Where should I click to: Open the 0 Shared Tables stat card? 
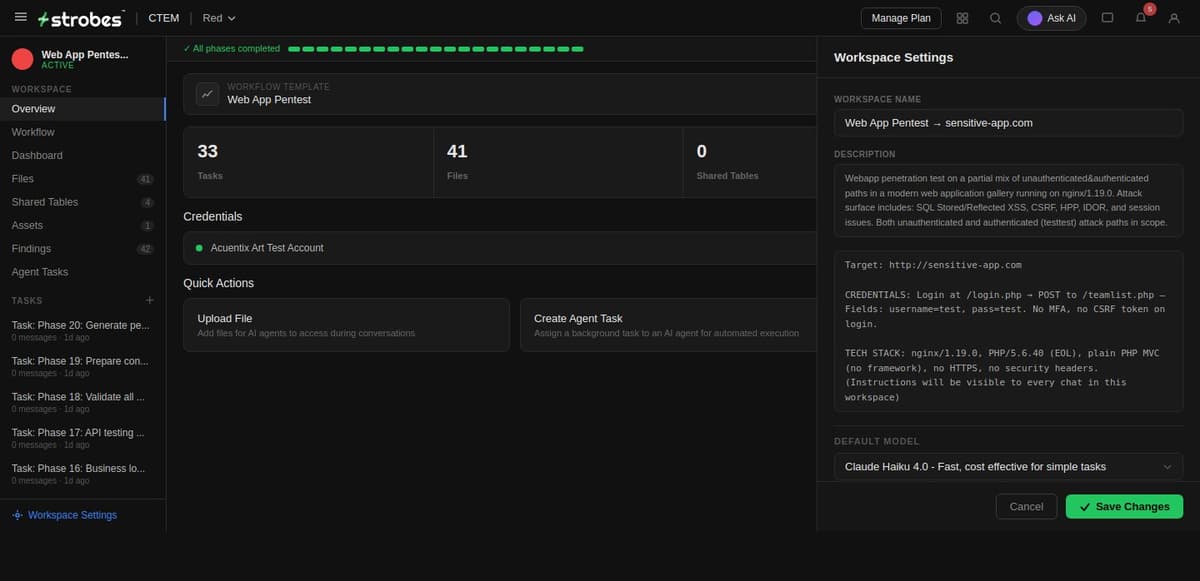tap(750, 161)
